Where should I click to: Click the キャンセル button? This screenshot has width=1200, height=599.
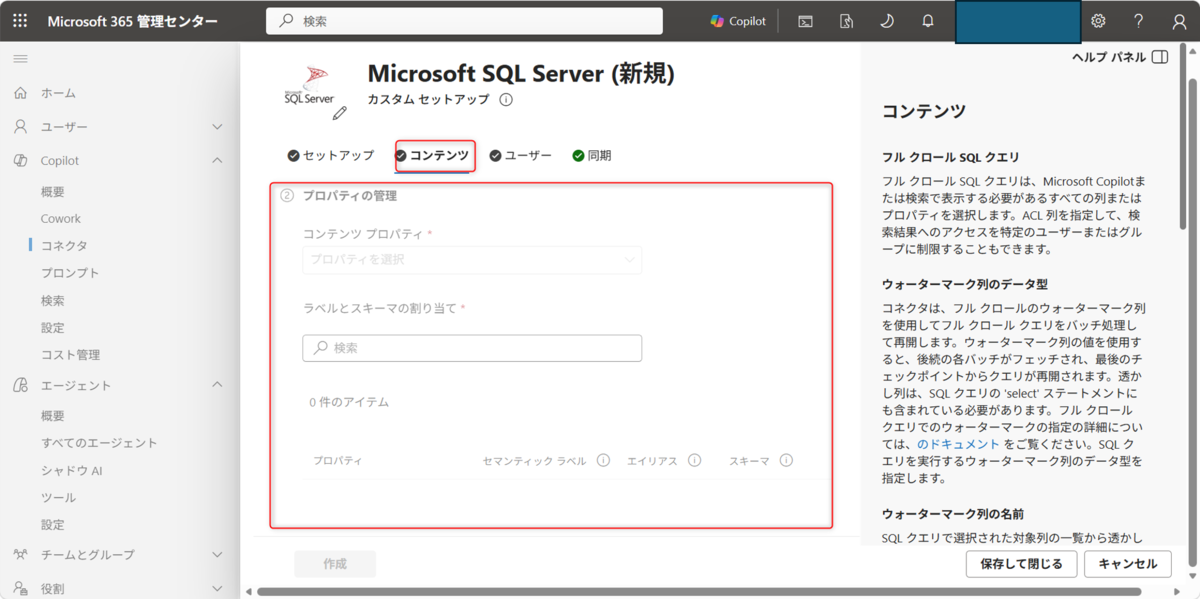(x=1128, y=564)
